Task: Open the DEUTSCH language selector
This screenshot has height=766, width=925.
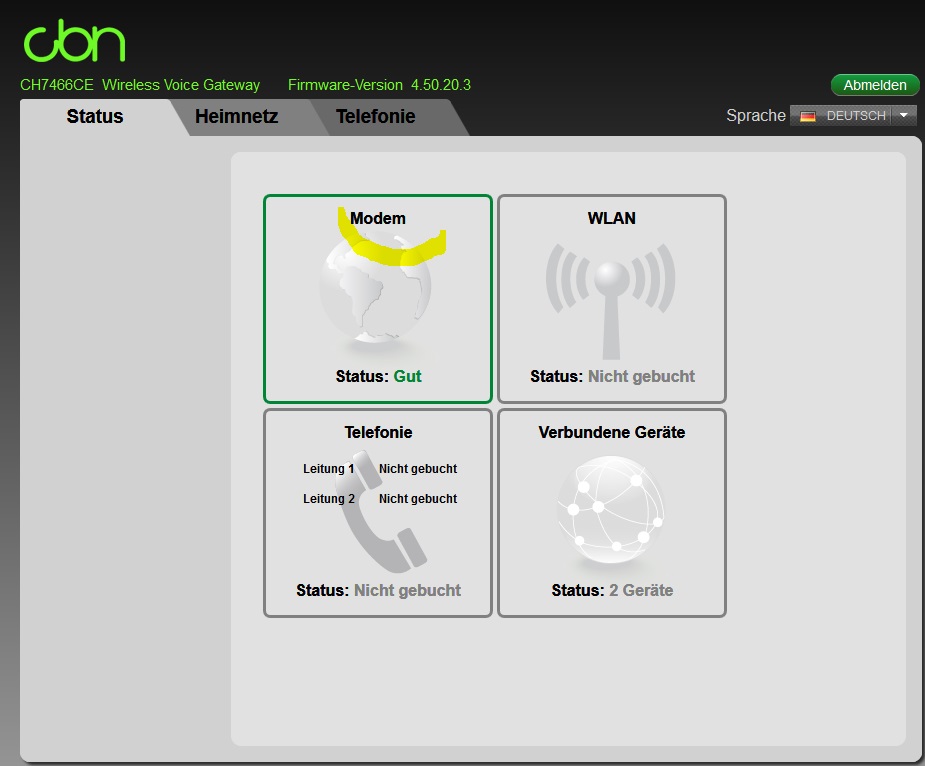Action: pyautogui.click(x=853, y=115)
